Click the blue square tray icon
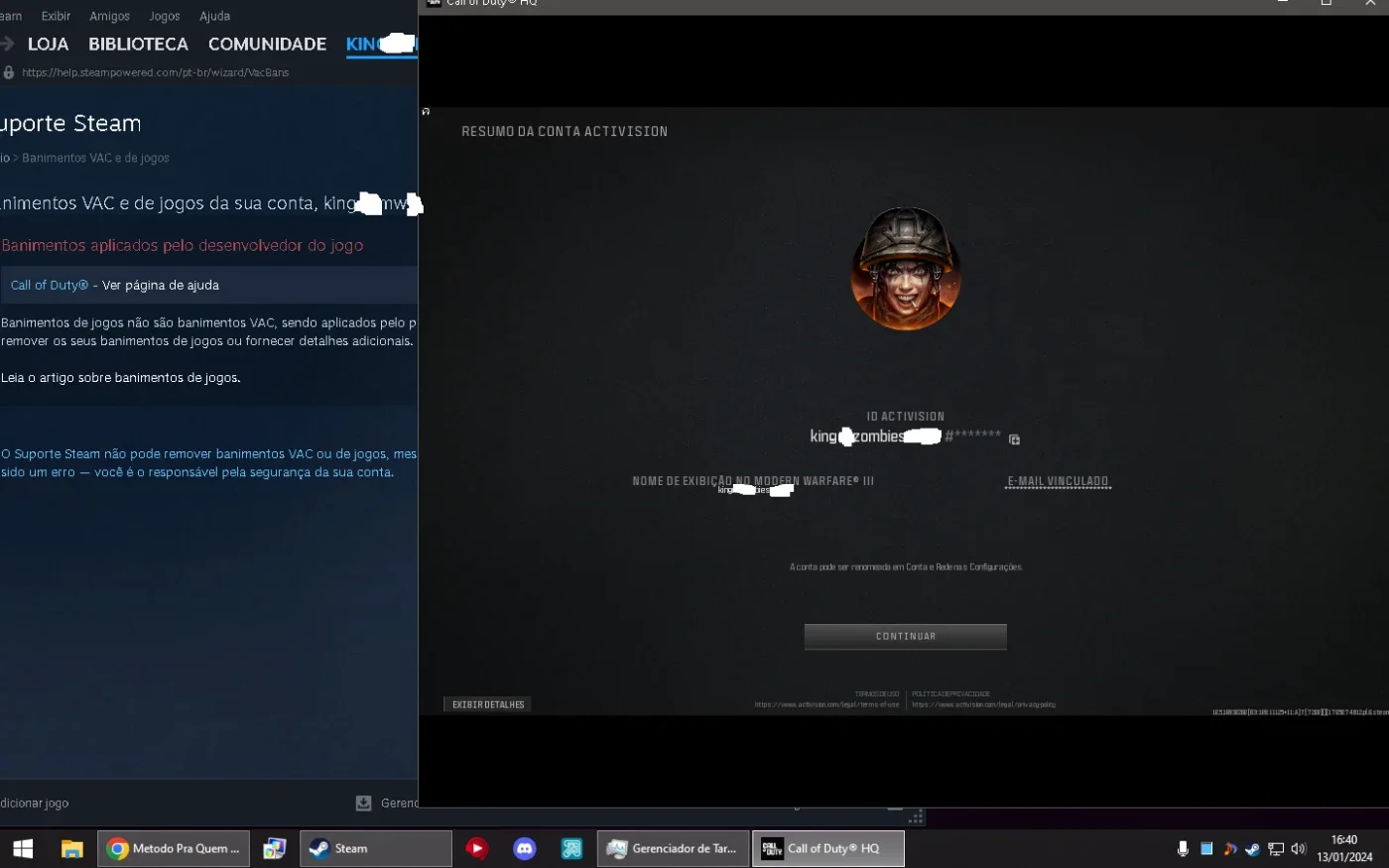The height and width of the screenshot is (868, 1389). pos(1206,848)
